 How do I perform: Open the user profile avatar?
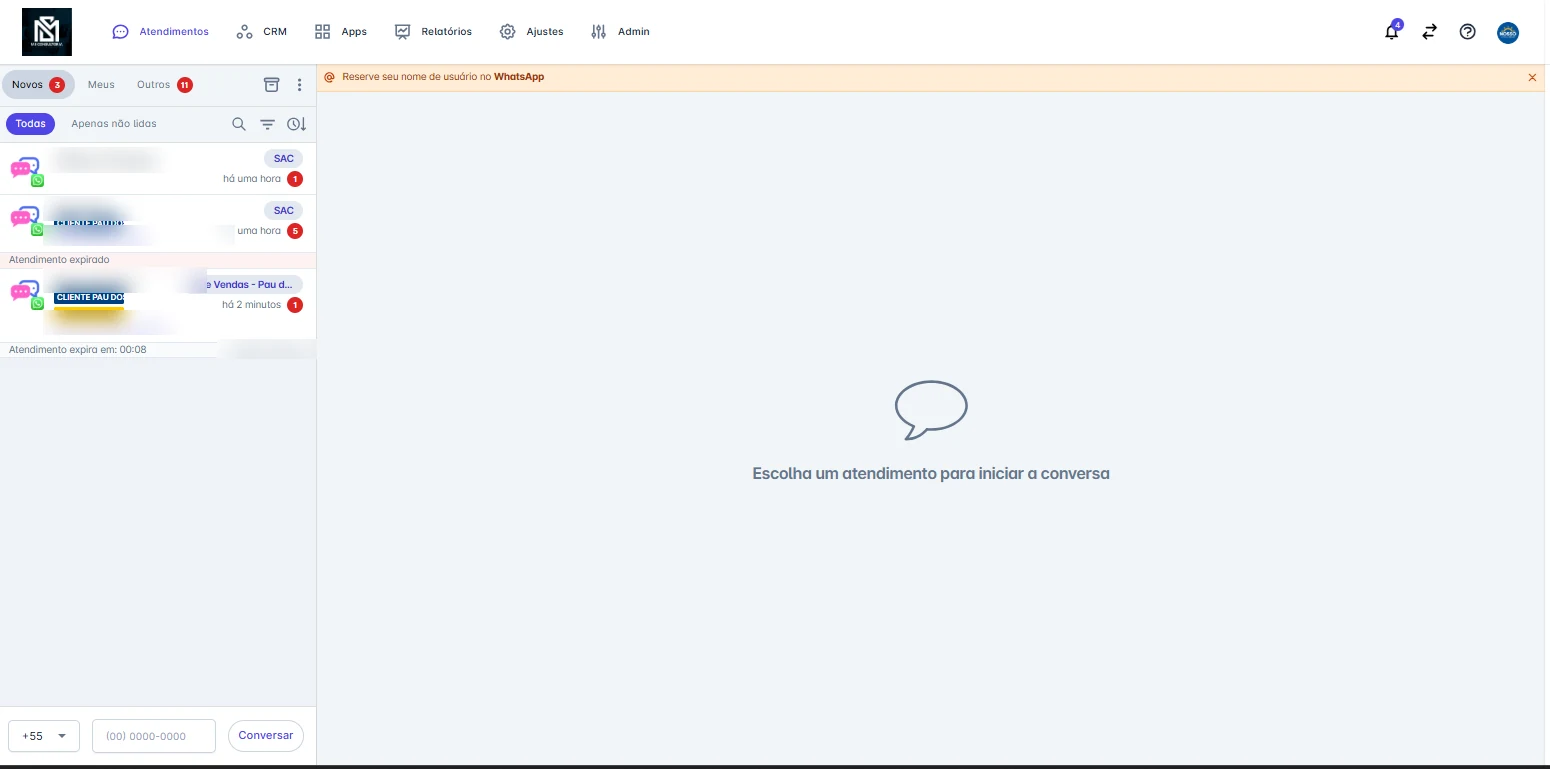click(1507, 32)
